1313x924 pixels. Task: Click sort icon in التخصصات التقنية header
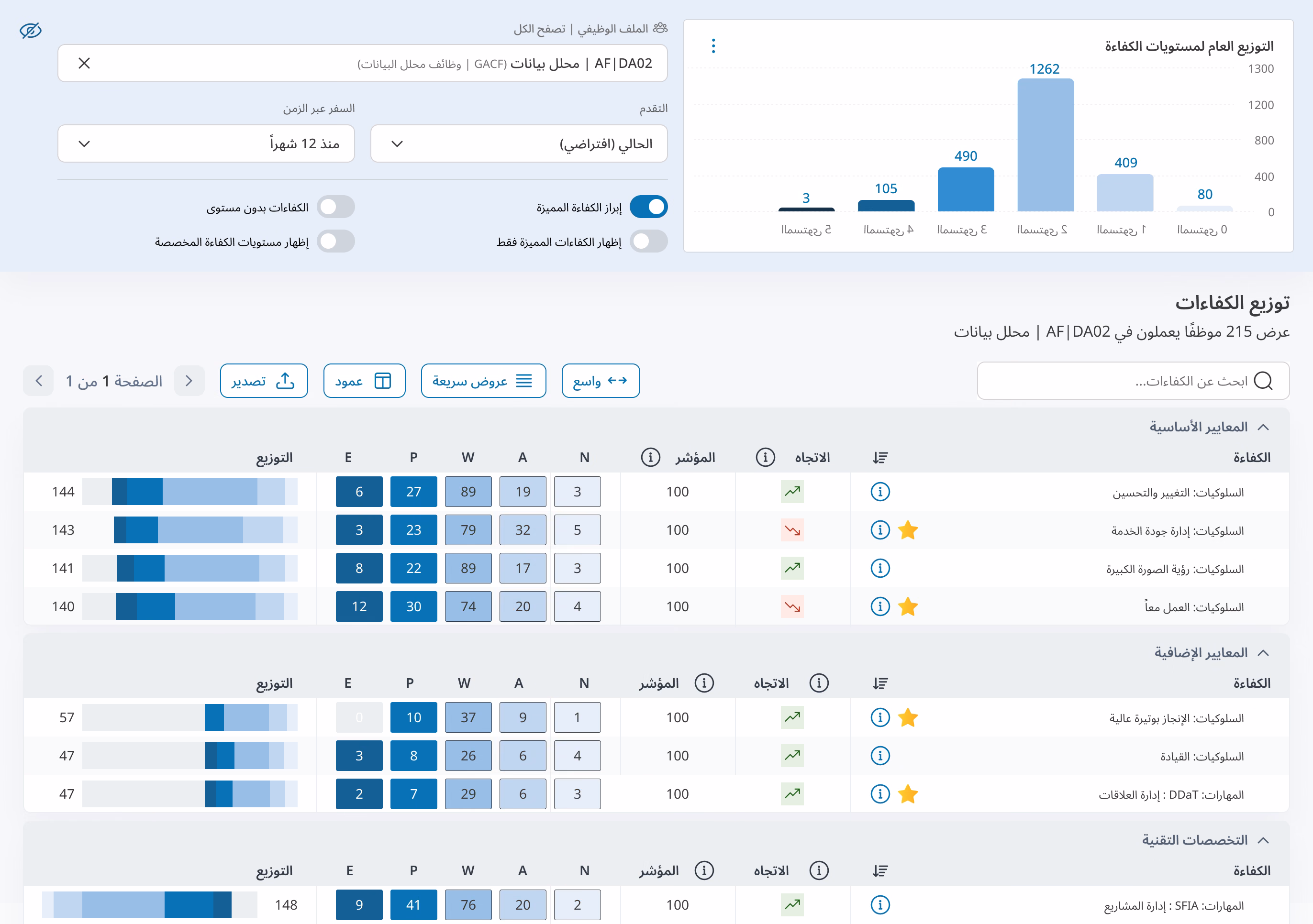(880, 870)
